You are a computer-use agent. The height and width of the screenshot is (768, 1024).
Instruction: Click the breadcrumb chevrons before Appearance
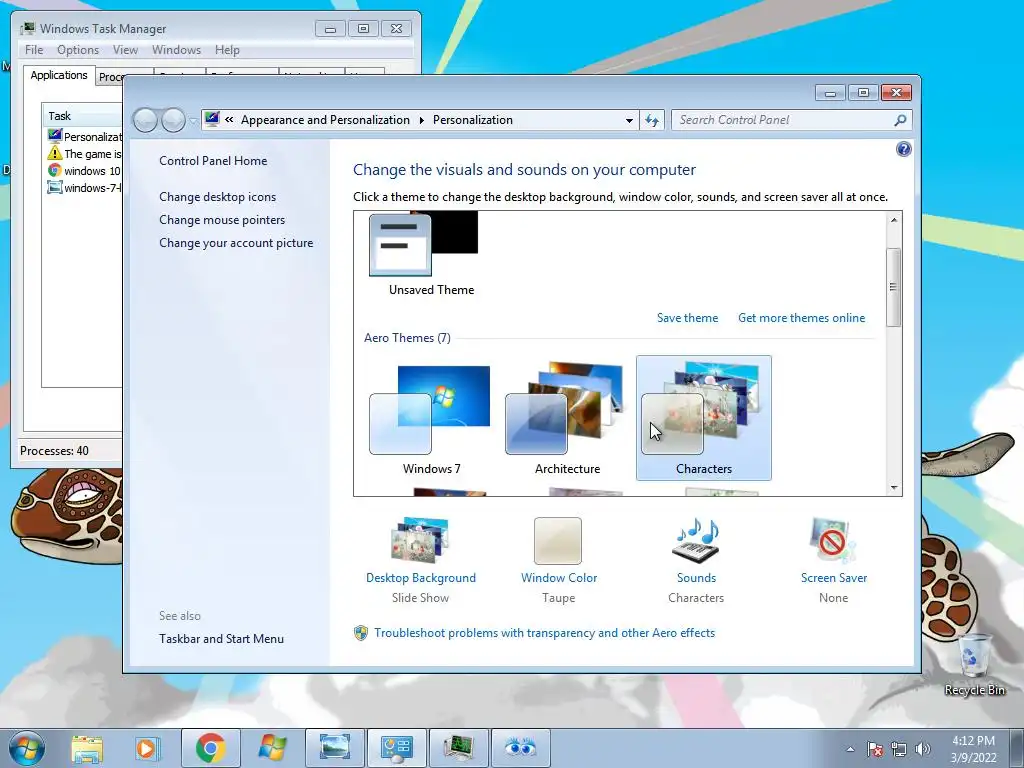tap(229, 120)
